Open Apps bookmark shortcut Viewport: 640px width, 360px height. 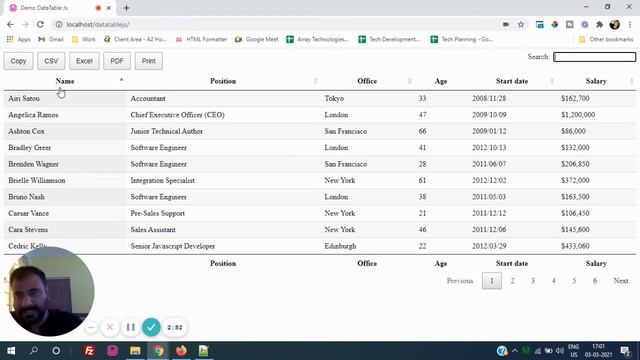pos(18,39)
